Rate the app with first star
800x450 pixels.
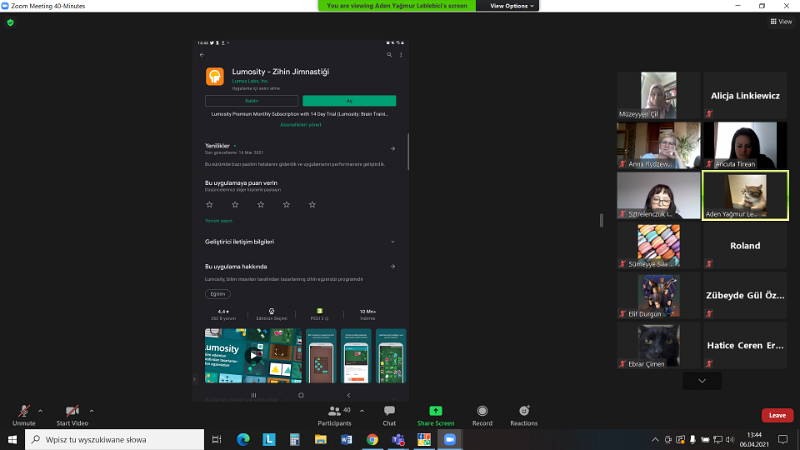209,205
